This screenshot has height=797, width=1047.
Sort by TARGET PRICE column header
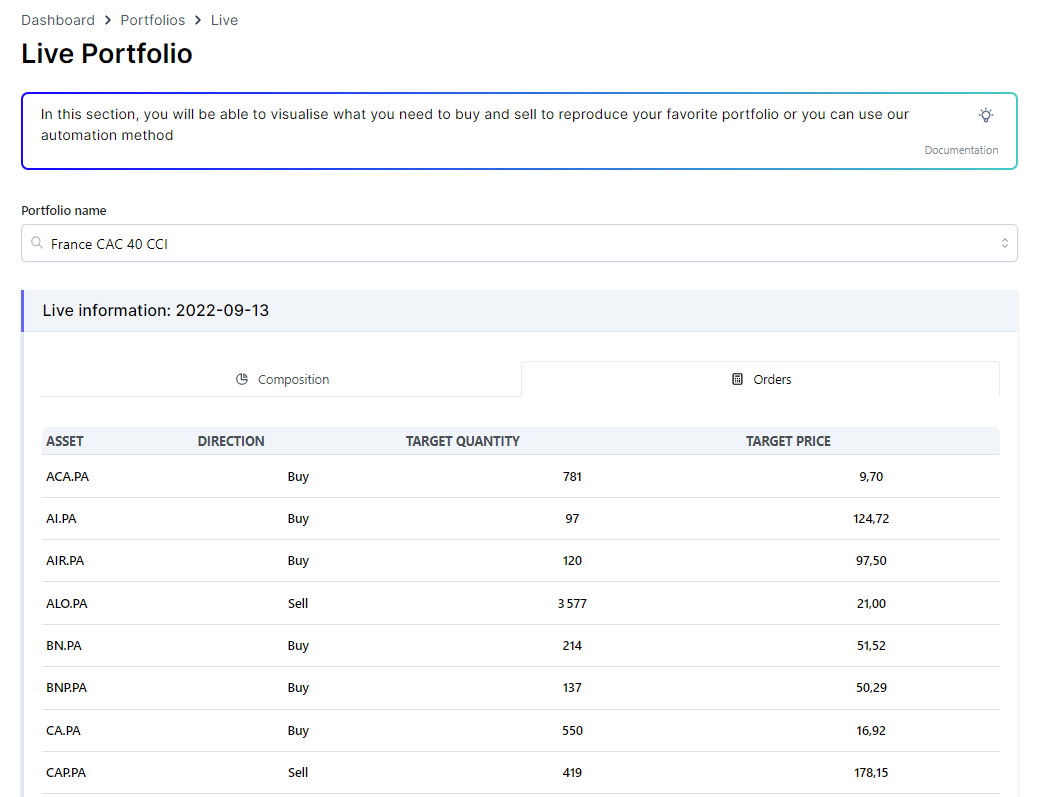tap(788, 441)
